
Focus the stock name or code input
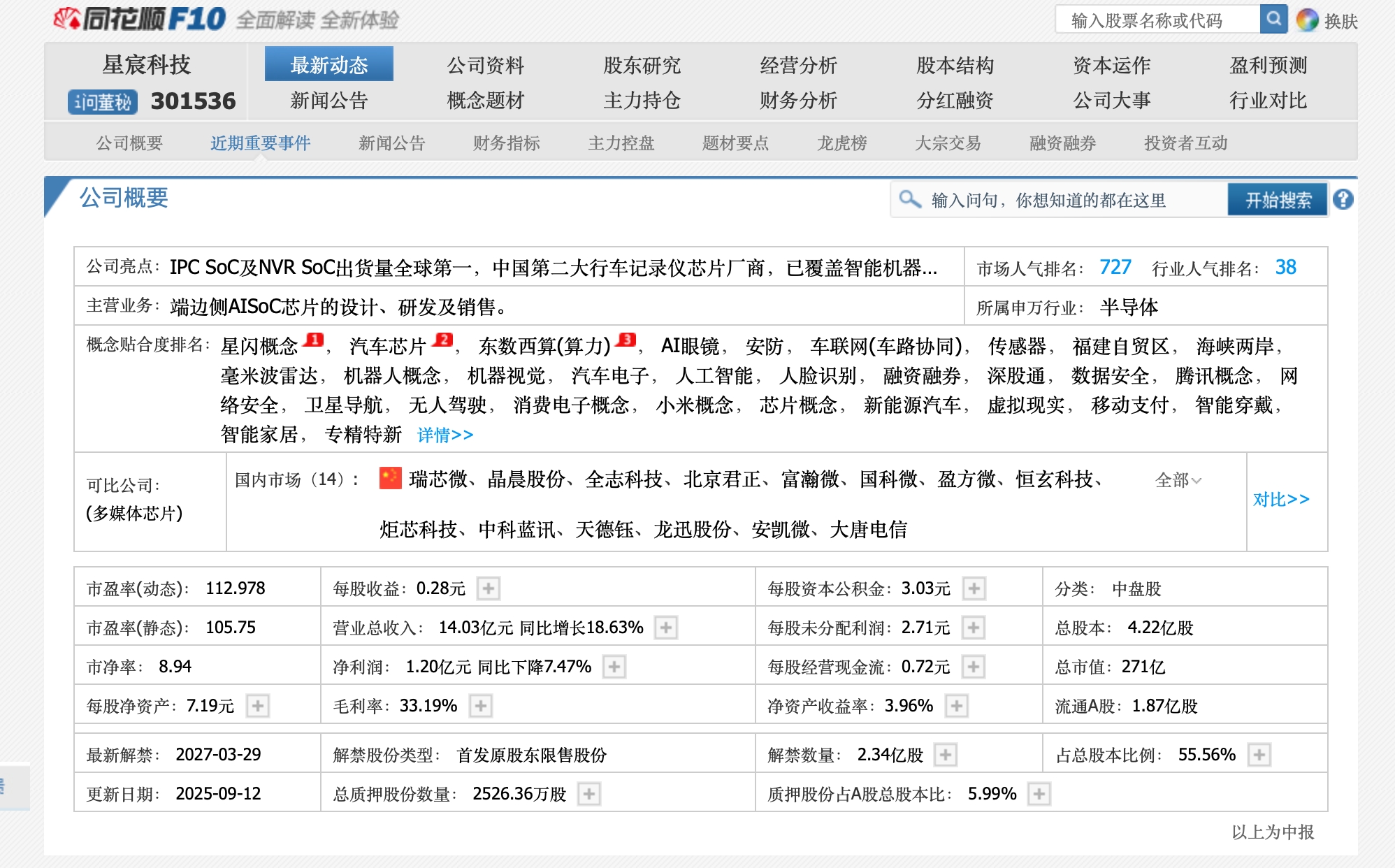pos(1158,20)
